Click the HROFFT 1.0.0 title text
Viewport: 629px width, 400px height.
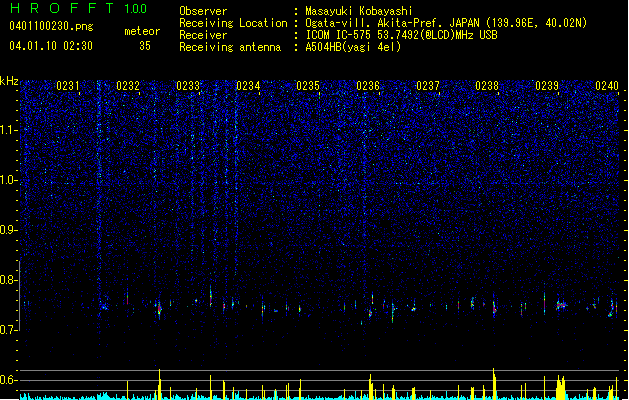click(79, 8)
